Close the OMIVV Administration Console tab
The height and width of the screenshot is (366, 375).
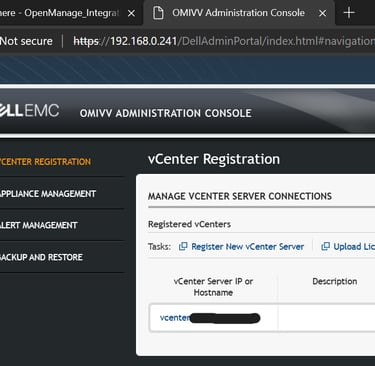(x=322, y=13)
